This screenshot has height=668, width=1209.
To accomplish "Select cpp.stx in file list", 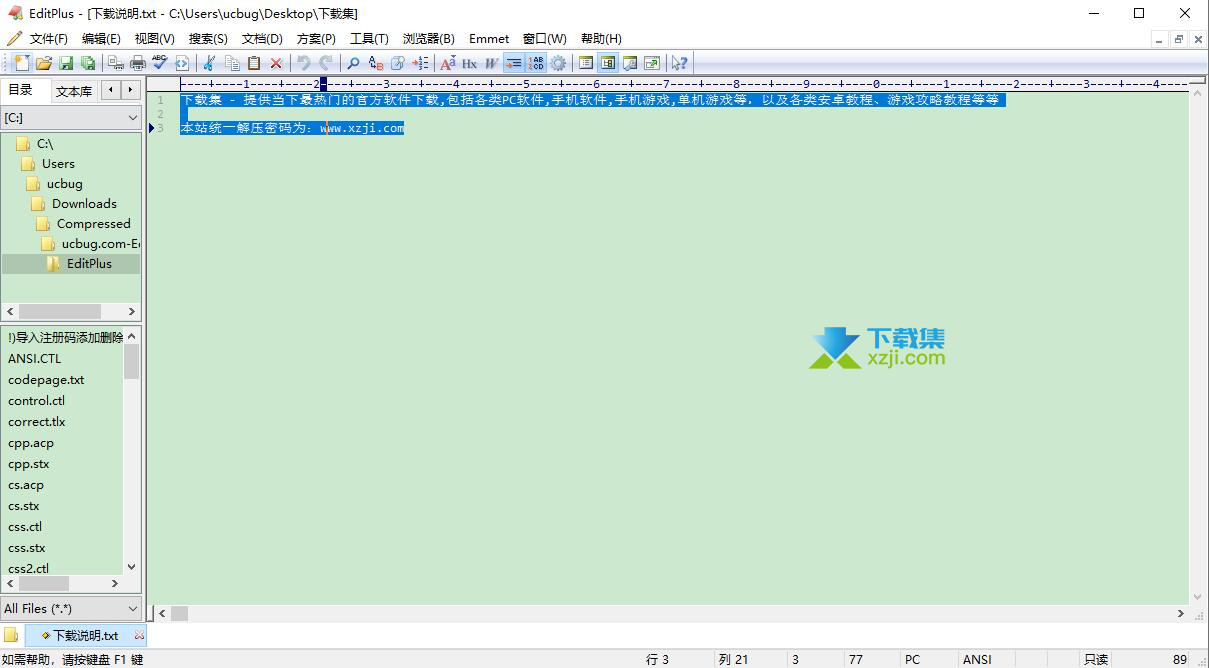I will tap(28, 463).
